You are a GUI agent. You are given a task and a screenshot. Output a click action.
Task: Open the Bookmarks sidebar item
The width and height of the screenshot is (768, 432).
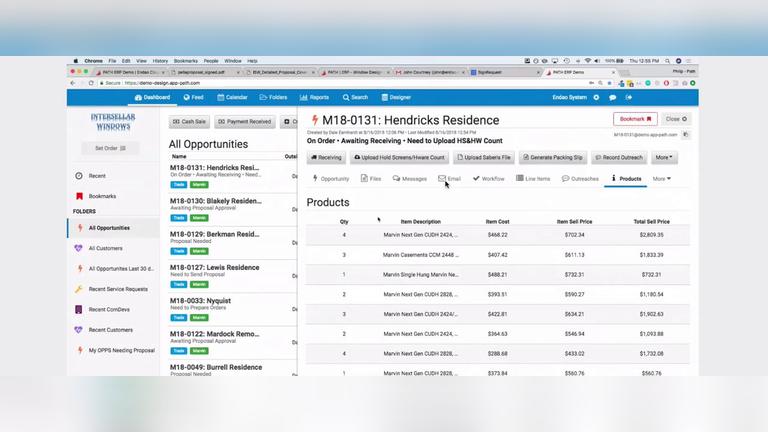click(102, 196)
